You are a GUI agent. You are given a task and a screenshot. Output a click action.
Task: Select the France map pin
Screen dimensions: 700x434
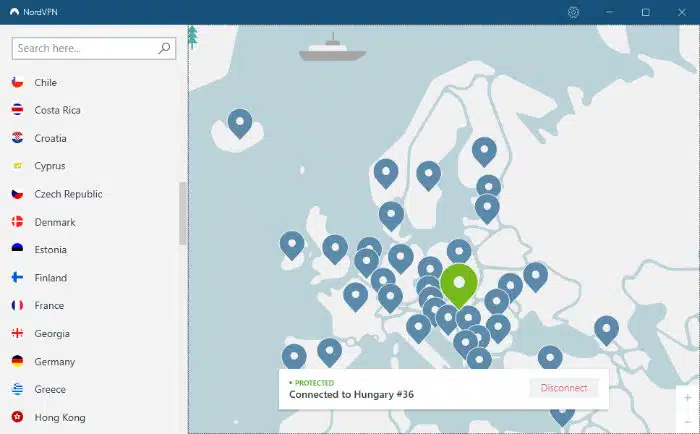click(355, 296)
